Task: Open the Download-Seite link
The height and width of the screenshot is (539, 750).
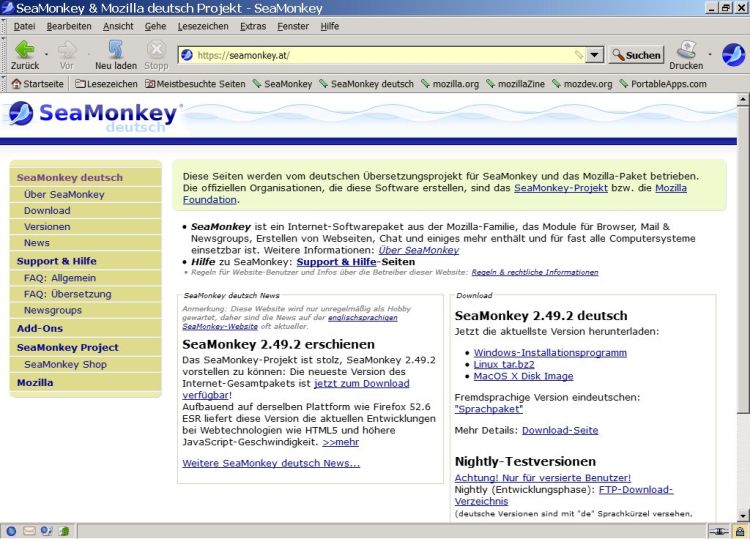Action: click(x=560, y=430)
